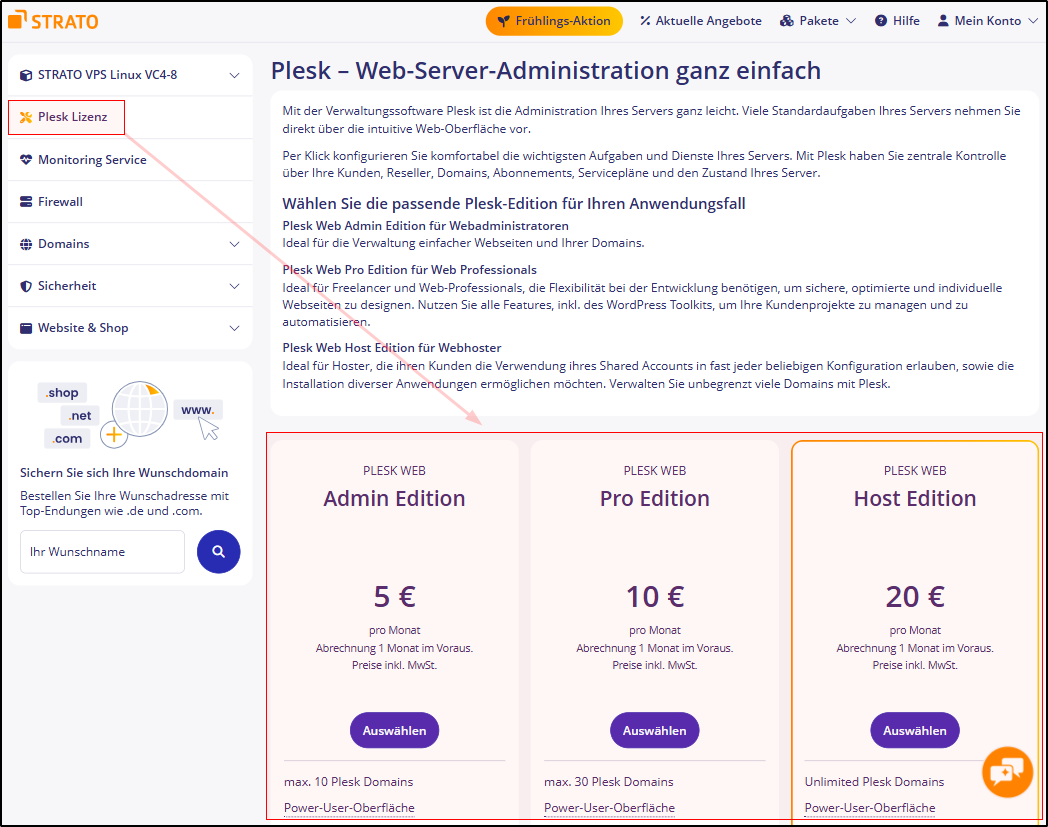Viewport: 1048px width, 827px height.
Task: Click 'Unlimited Plesk Domains' text
Action: coord(874,782)
